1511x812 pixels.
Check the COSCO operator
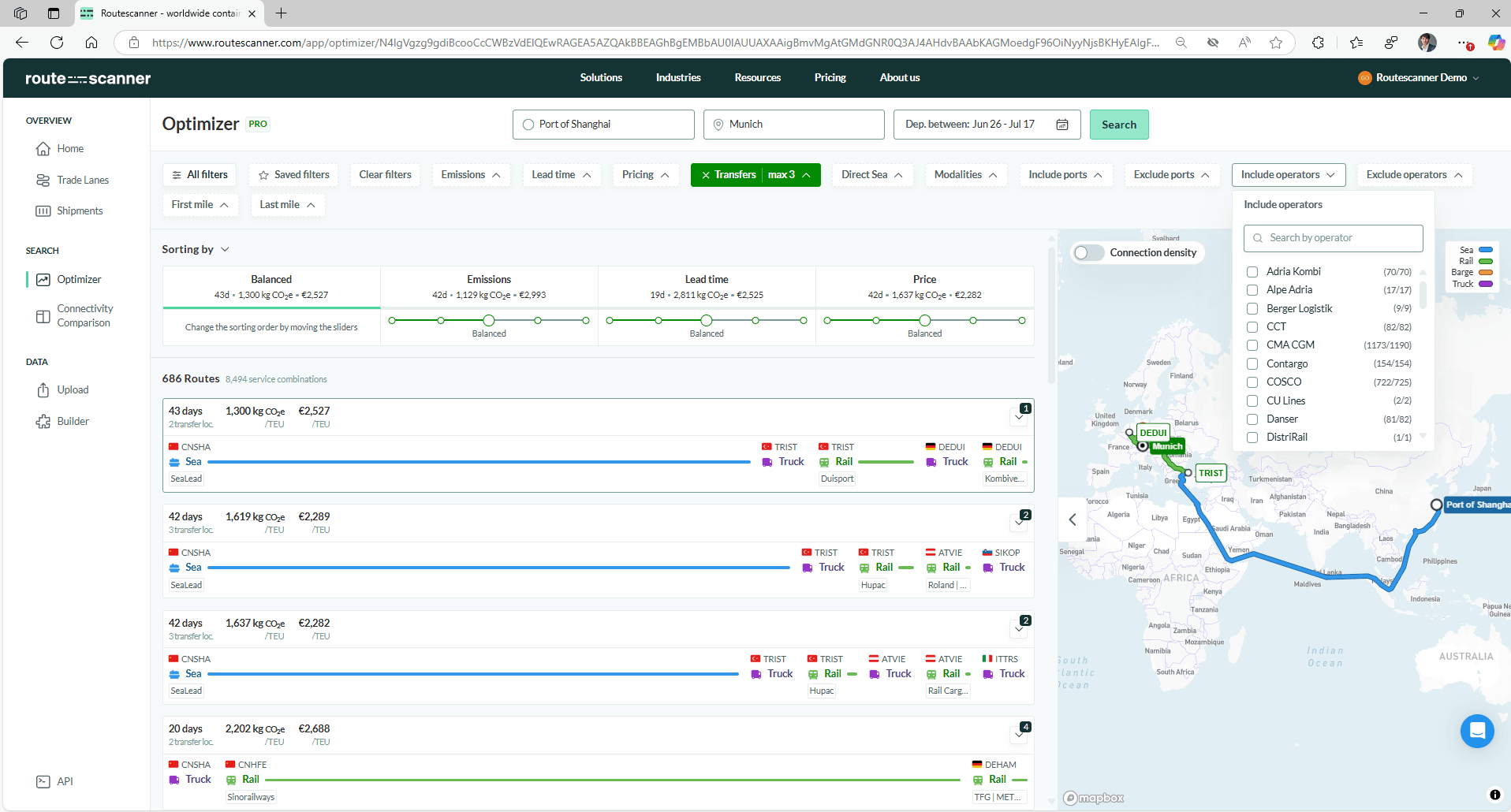coord(1252,382)
